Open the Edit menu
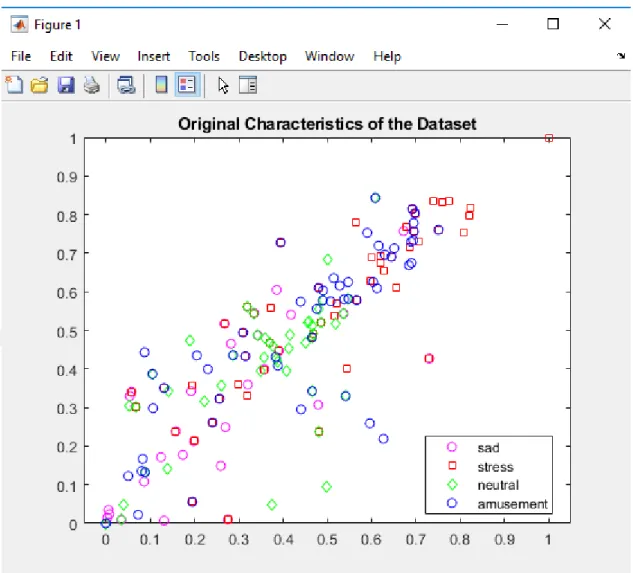Viewport: 633px width, 573px height. tap(61, 56)
